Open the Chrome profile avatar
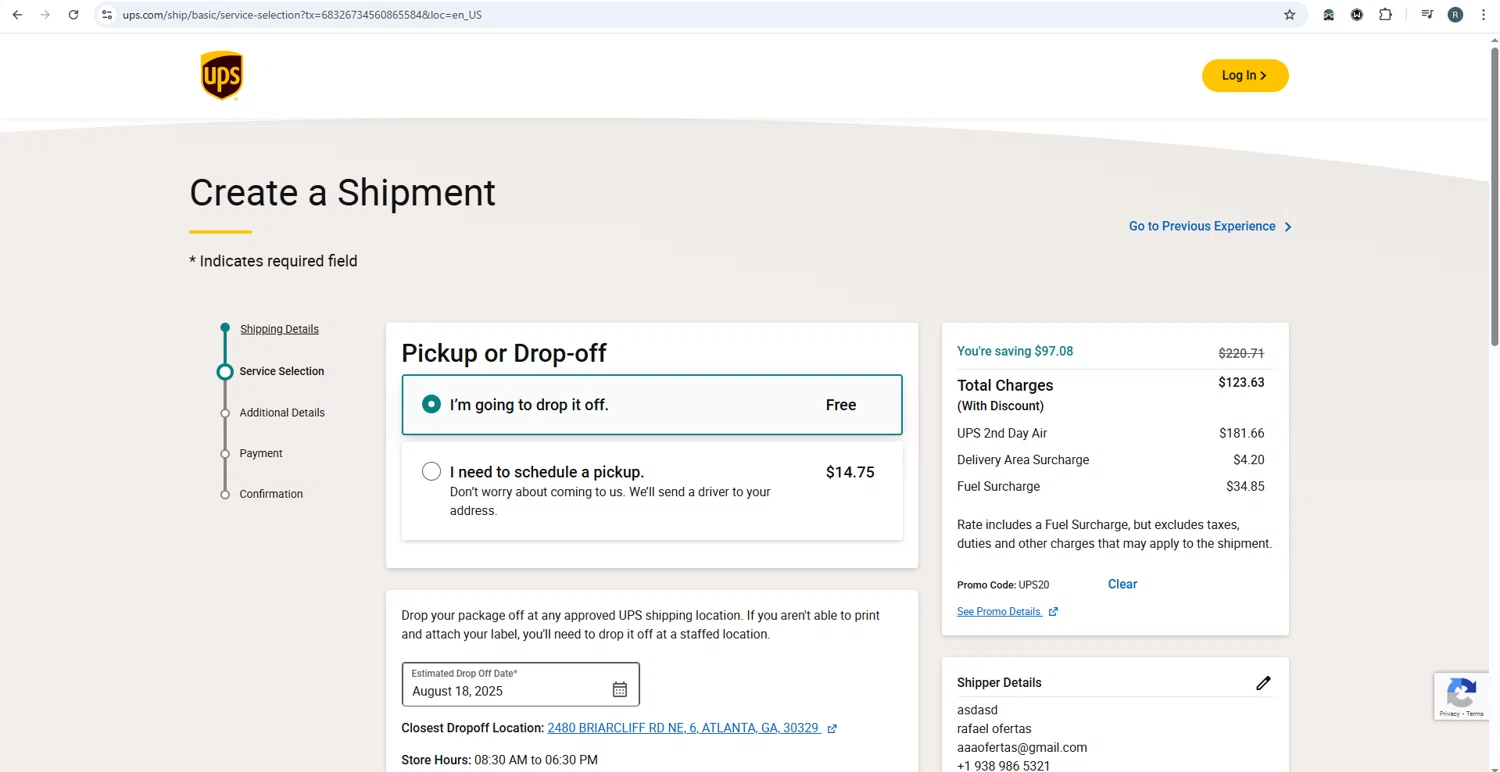Image resolution: width=1500 pixels, height=772 pixels. click(1455, 15)
